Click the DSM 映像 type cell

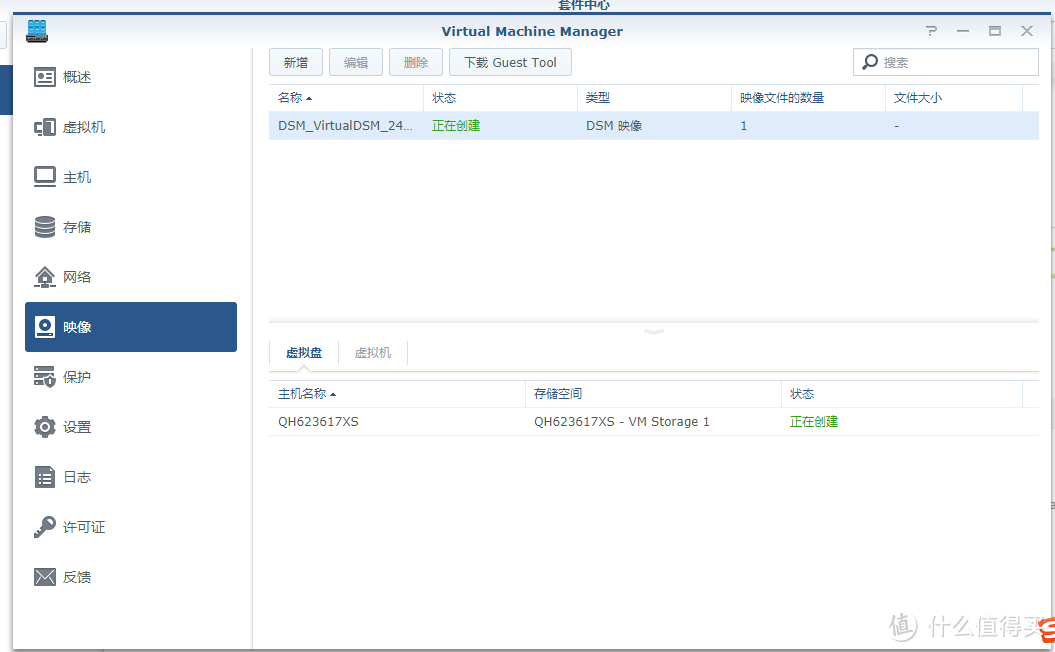[614, 126]
